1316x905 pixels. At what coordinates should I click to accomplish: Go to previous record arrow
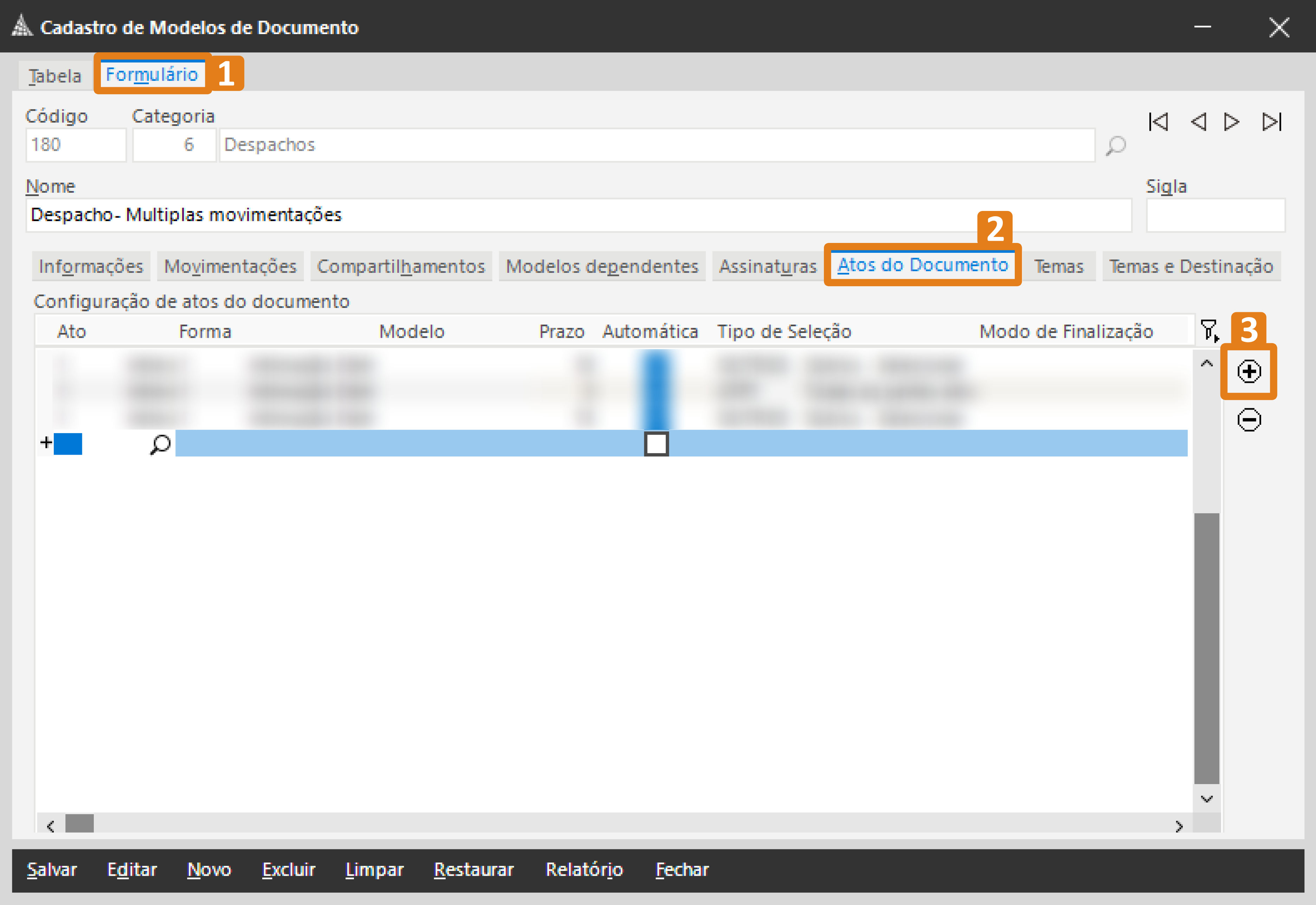click(1198, 122)
